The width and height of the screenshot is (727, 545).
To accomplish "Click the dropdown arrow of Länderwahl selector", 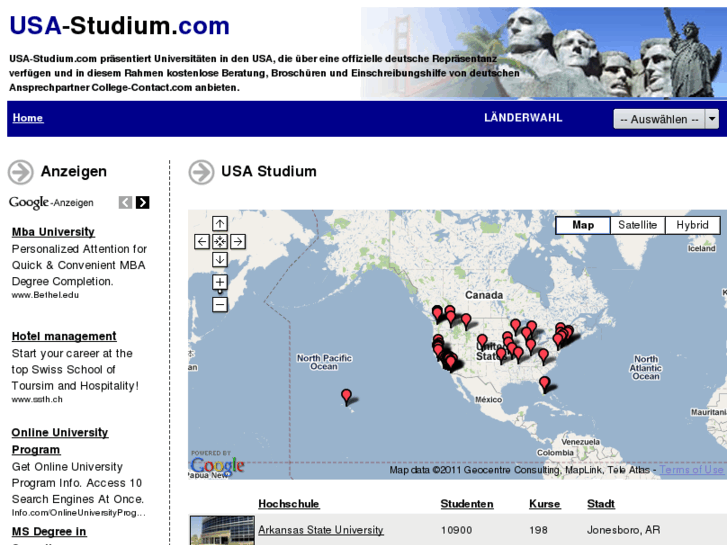I will (x=712, y=119).
